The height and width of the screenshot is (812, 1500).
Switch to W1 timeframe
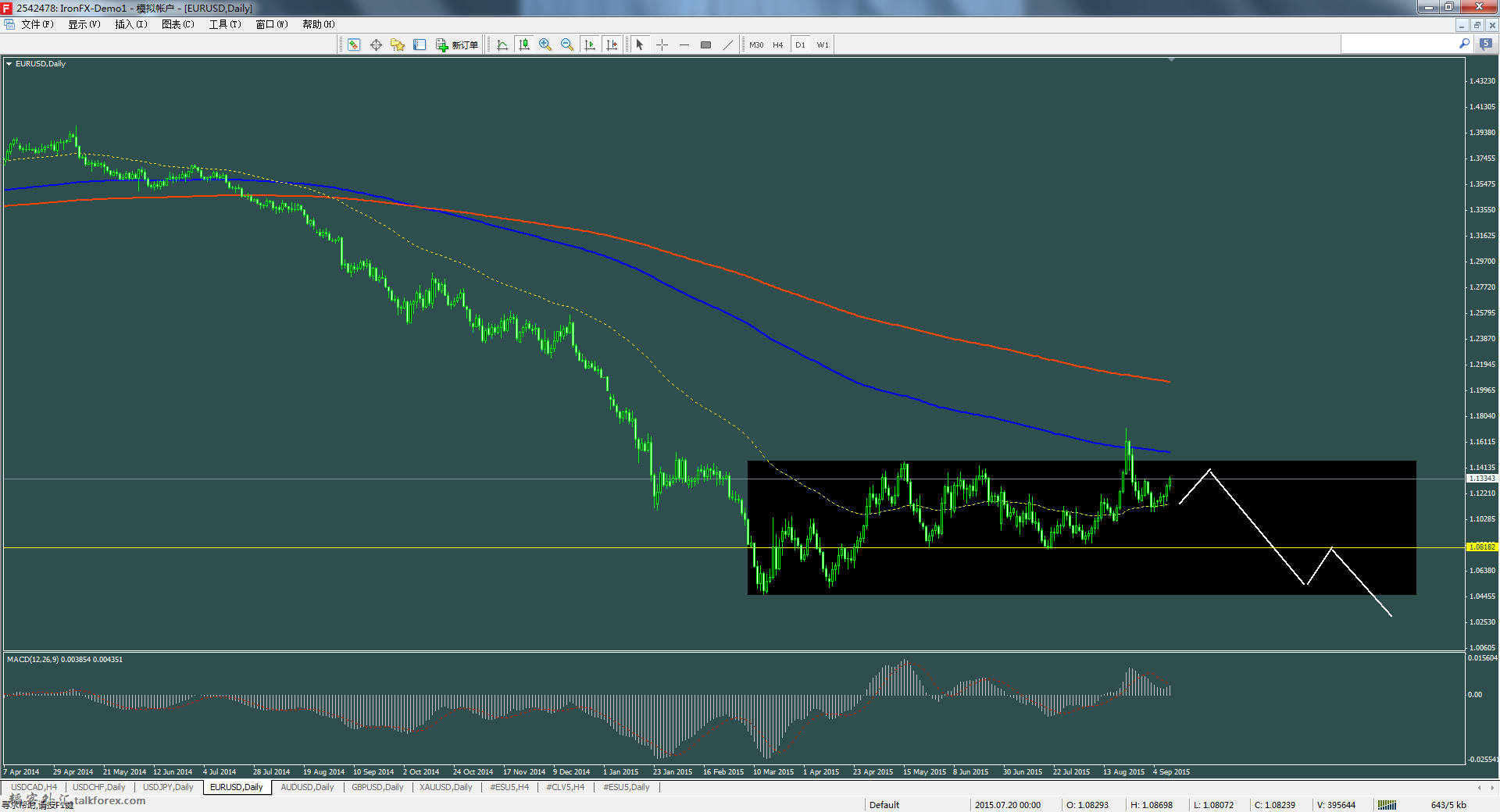[823, 45]
